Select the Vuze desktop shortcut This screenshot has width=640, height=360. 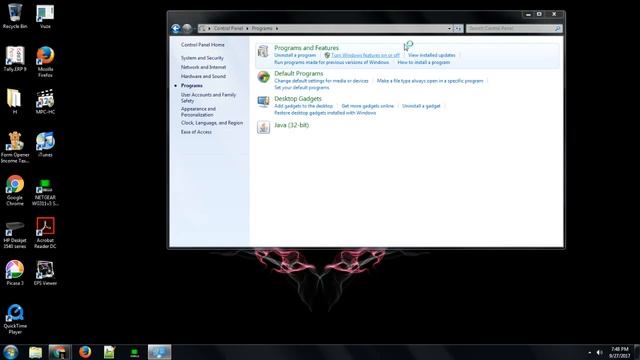(45, 16)
